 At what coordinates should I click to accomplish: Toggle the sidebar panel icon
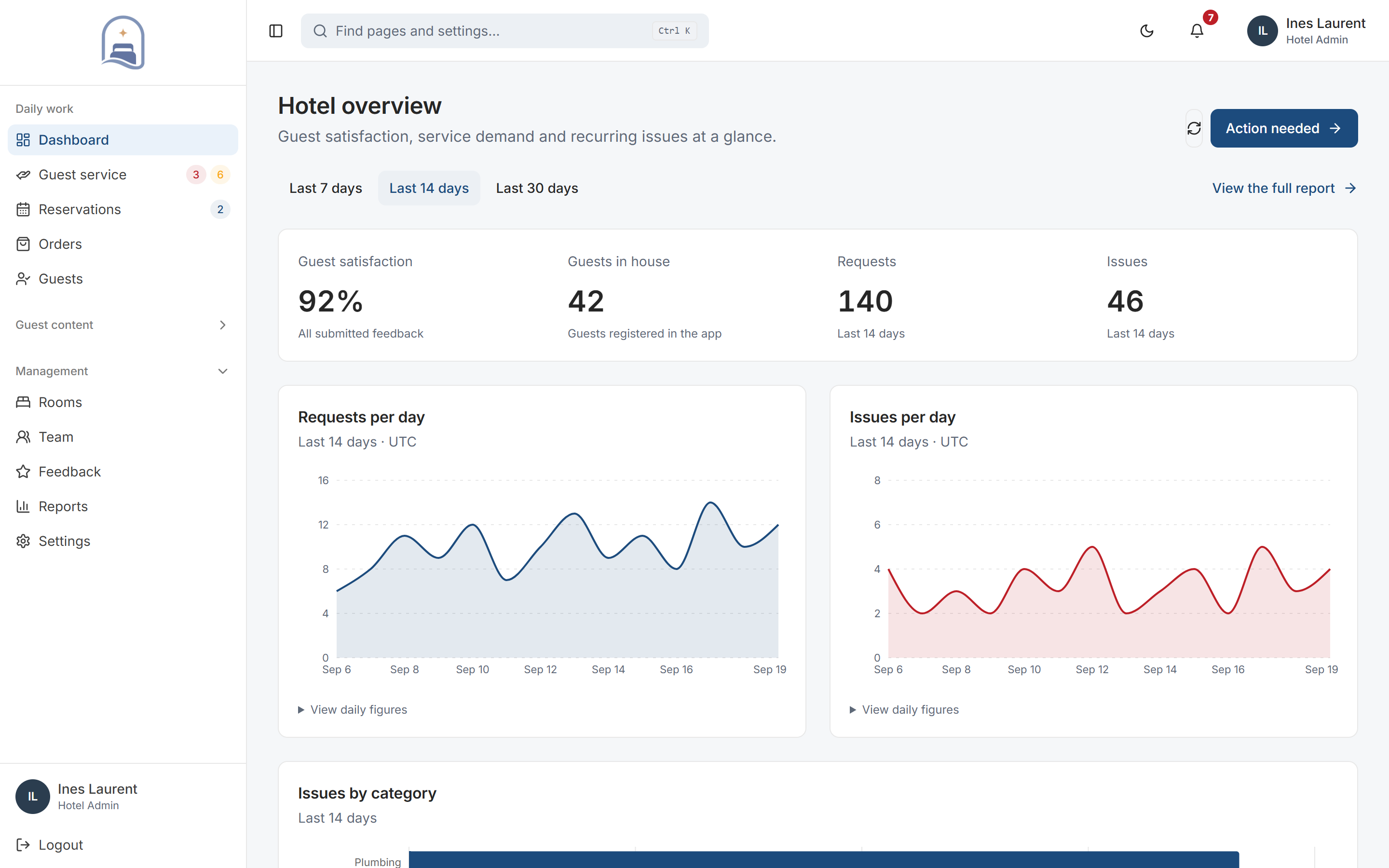pyautogui.click(x=275, y=31)
